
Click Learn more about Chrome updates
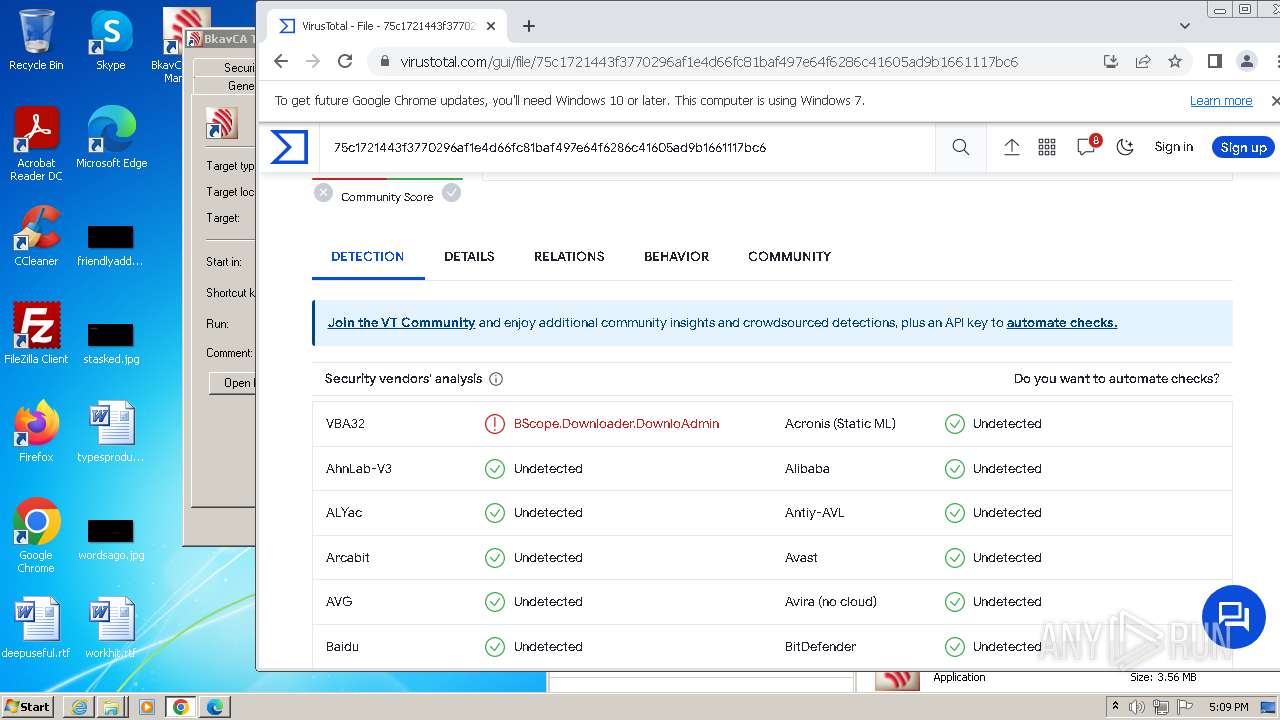1221,101
